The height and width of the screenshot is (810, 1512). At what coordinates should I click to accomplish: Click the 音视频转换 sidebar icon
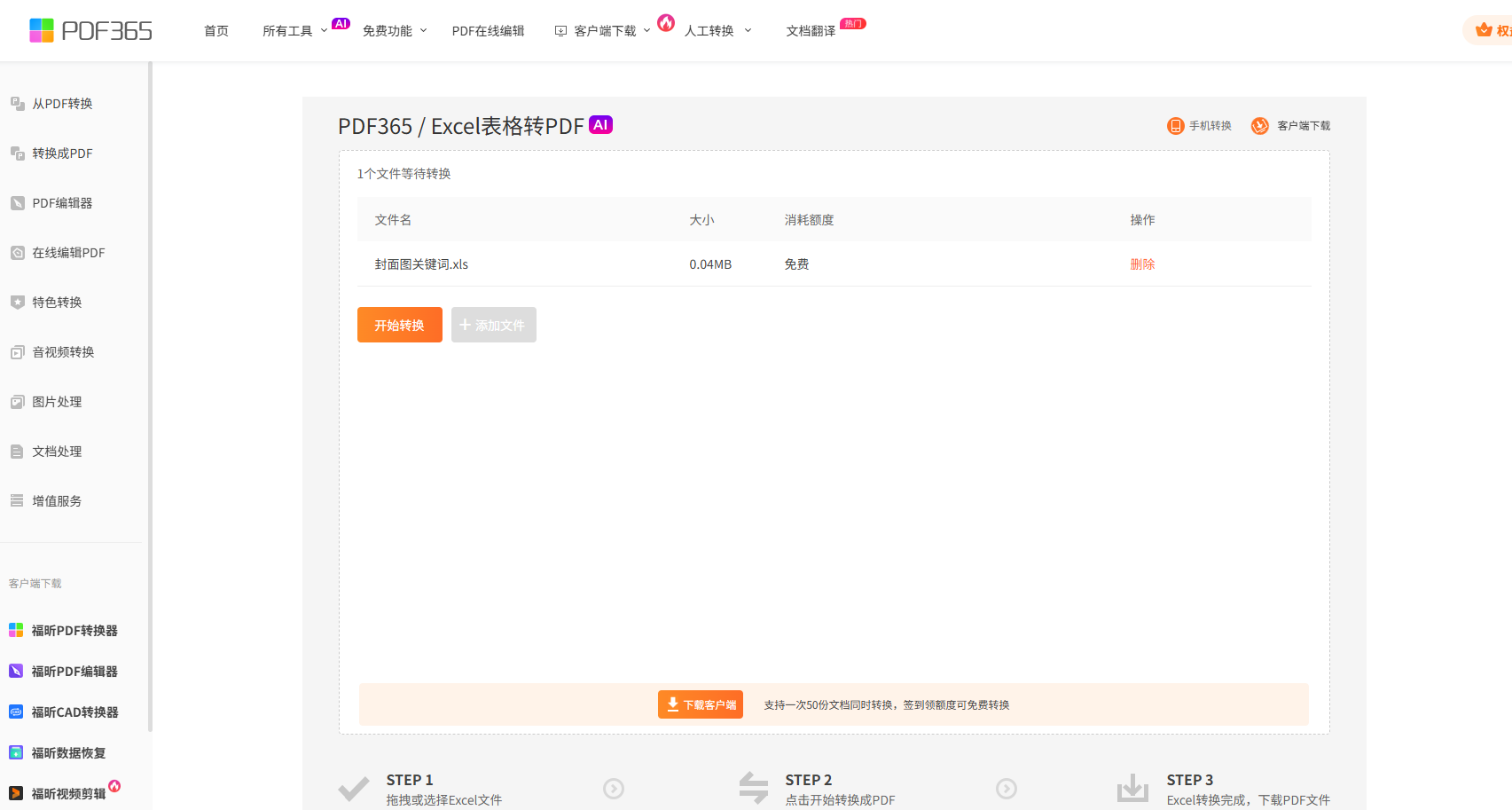[17, 352]
